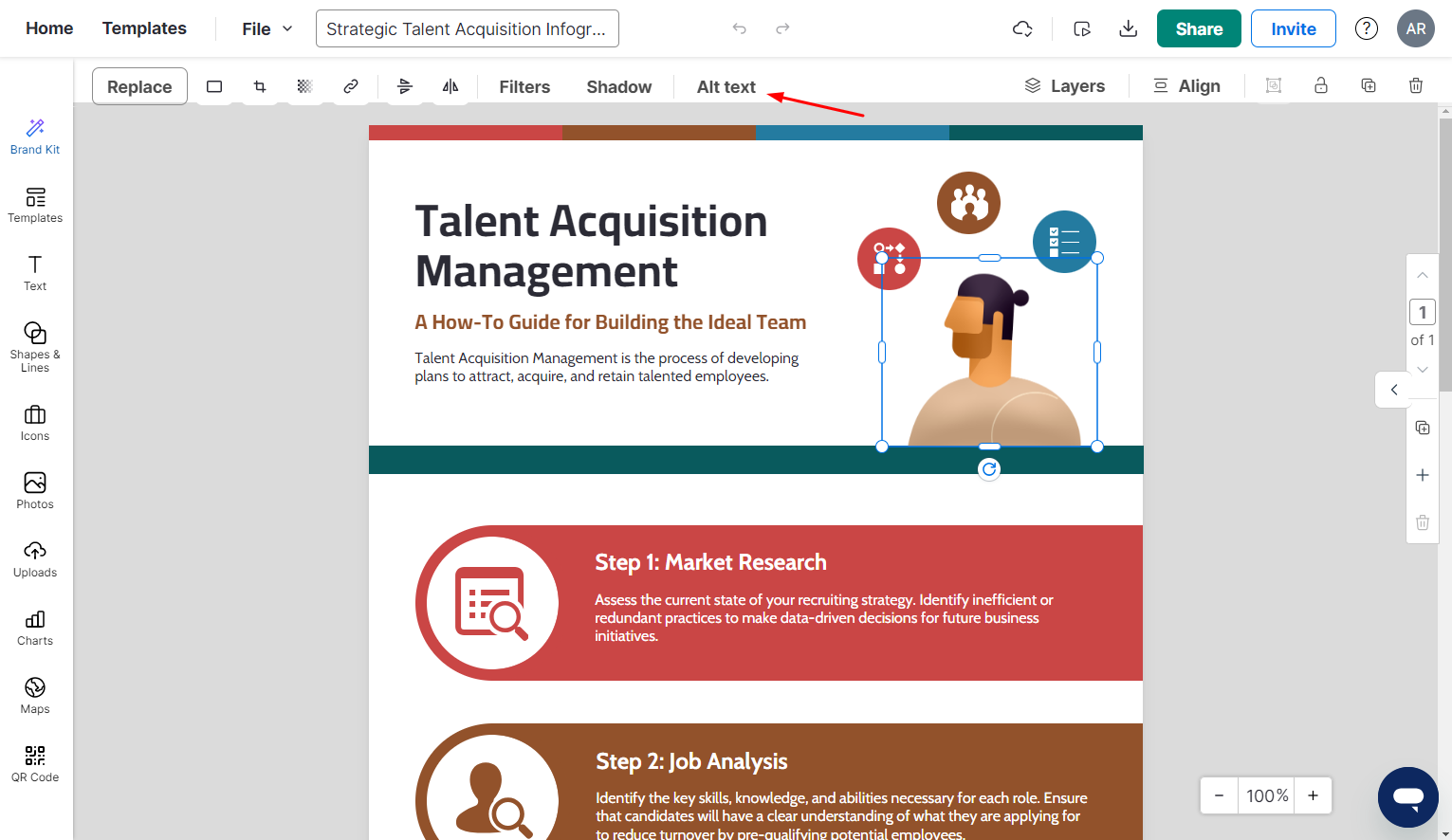
Task: Toggle the transparency checkerboard icon
Action: point(304,86)
